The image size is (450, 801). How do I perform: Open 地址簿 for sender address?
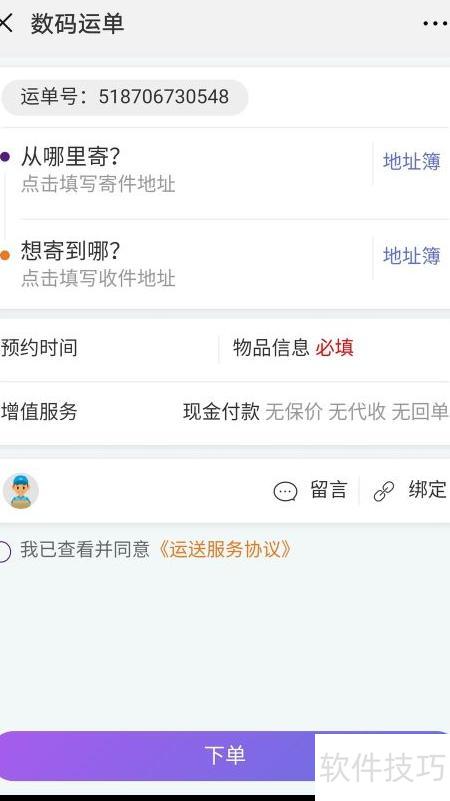pos(412,161)
